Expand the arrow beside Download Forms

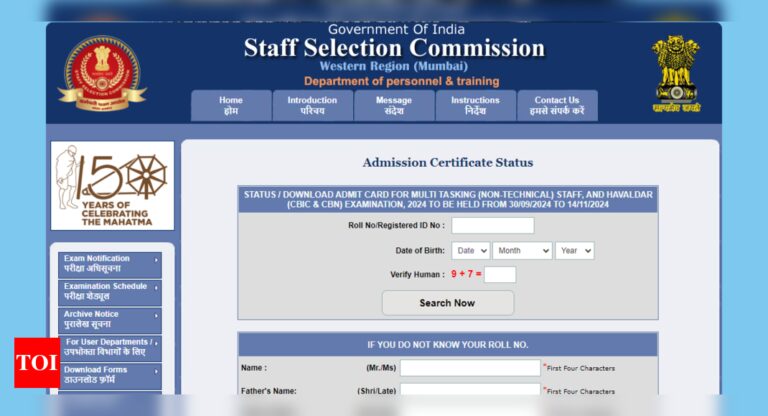click(156, 371)
